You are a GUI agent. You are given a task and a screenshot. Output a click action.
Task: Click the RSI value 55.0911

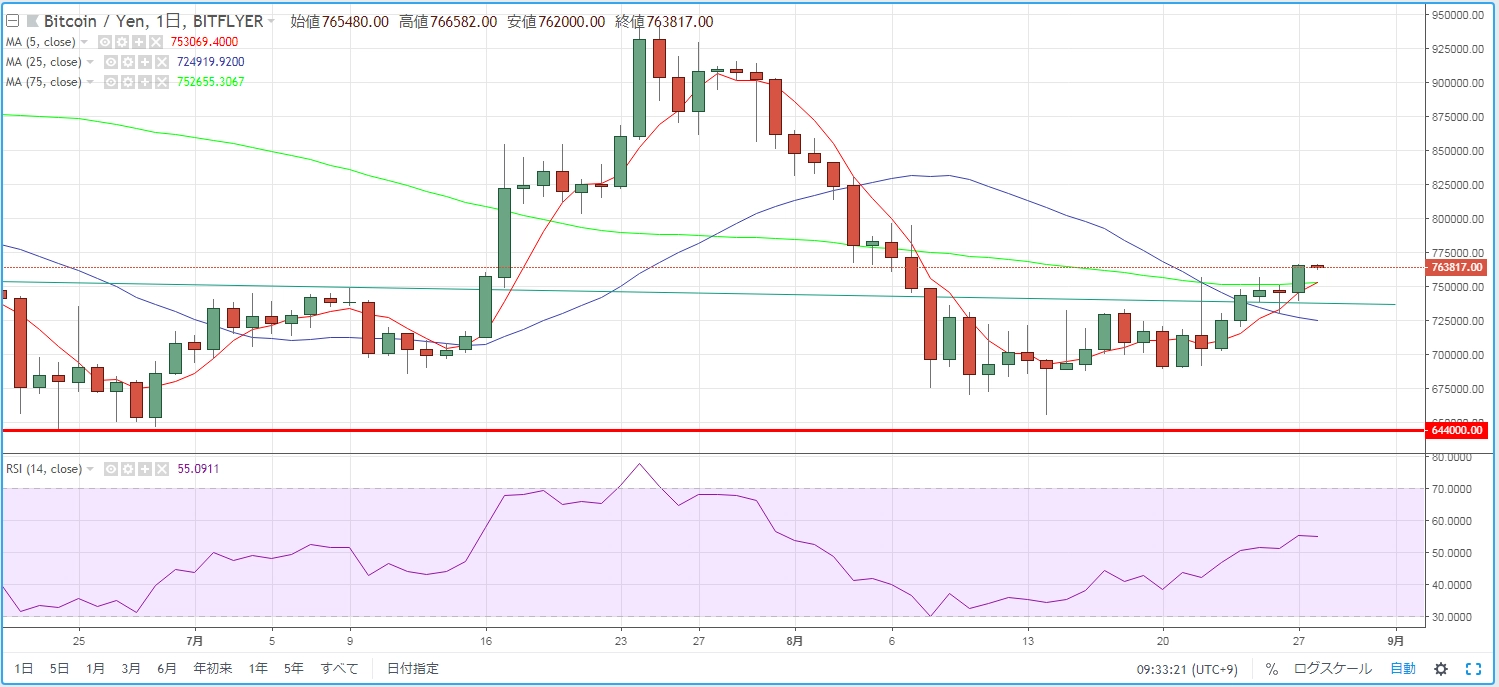(x=198, y=469)
